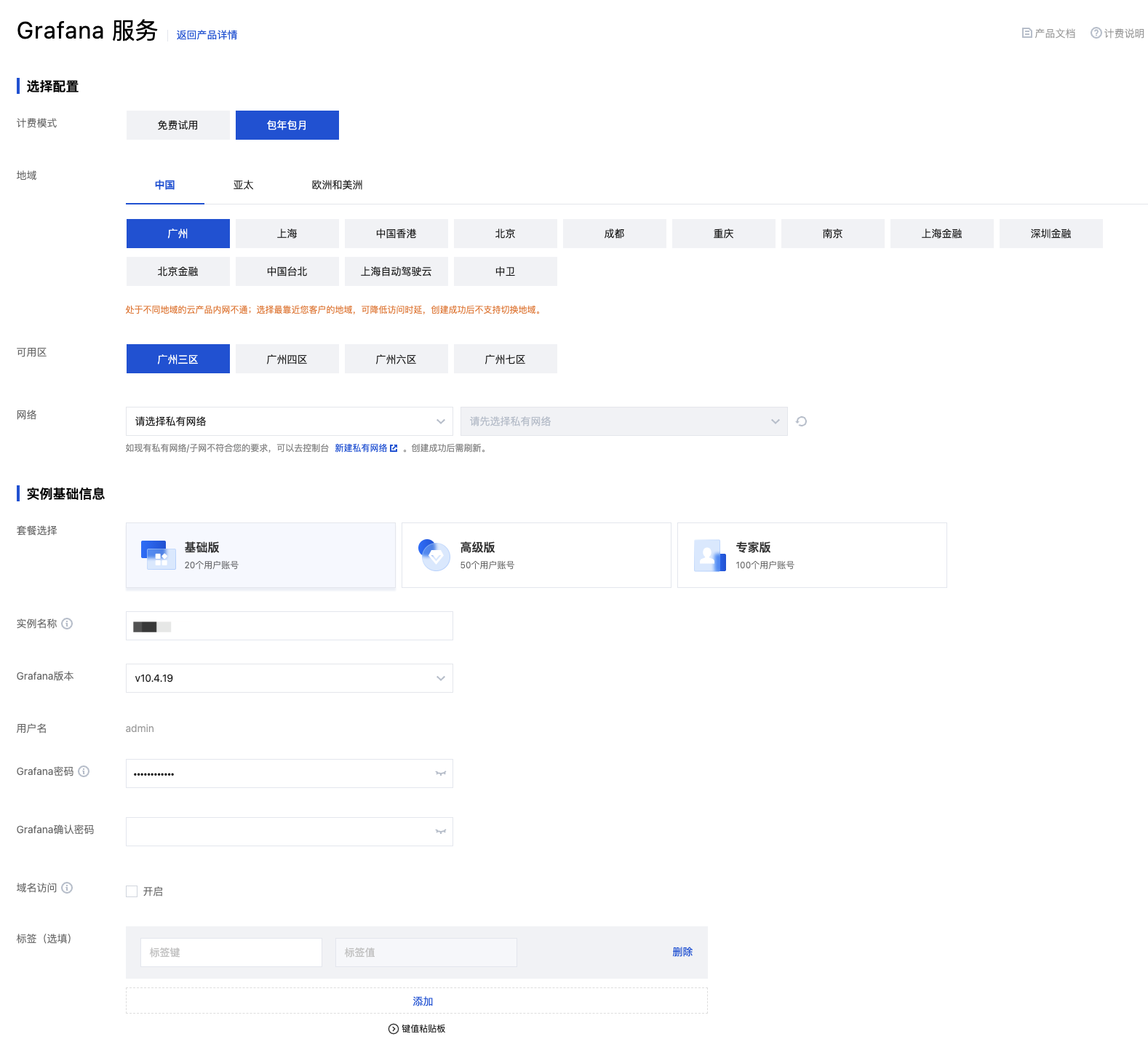The width and height of the screenshot is (1148, 1042).
Task: Click the info icon next to Grafana密码
Action: coord(84,771)
